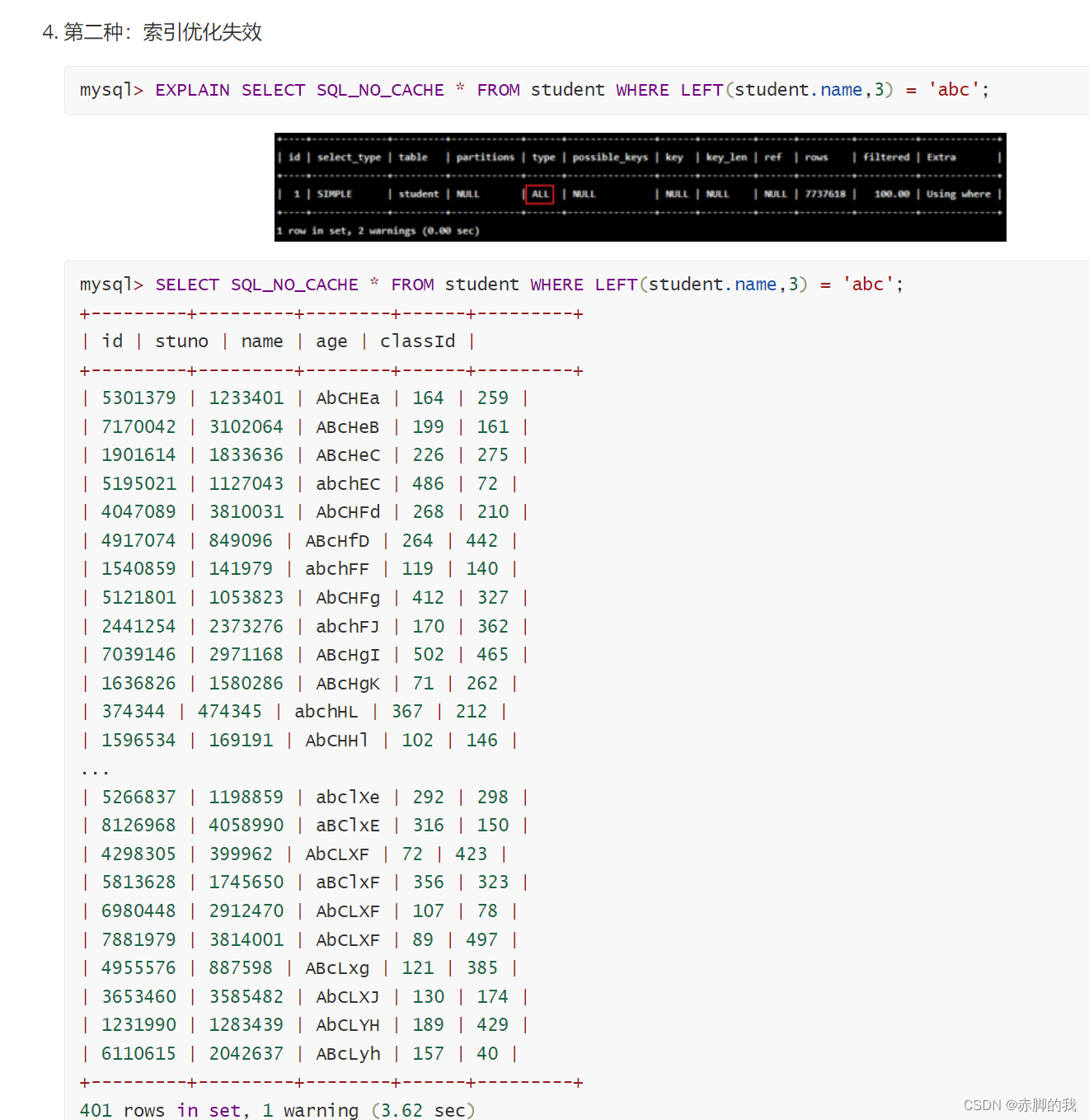1089x1120 pixels.
Task: Click the 'classId' column header
Action: point(417,341)
